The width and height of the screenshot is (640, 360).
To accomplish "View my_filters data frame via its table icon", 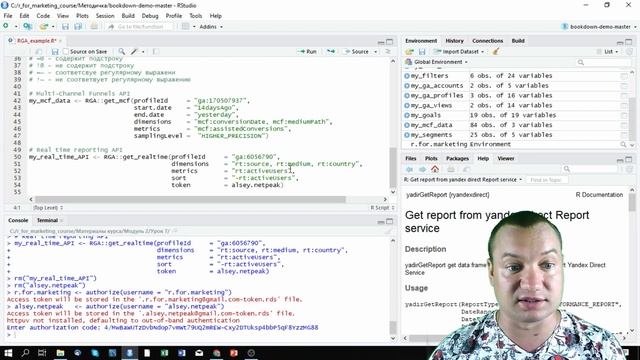I will coord(624,76).
